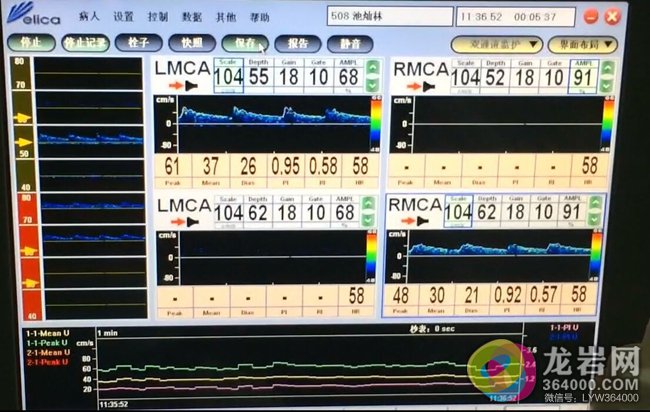
Task: Click yellow depth marker arrow above the 50 label
Action: click(x=23, y=142)
